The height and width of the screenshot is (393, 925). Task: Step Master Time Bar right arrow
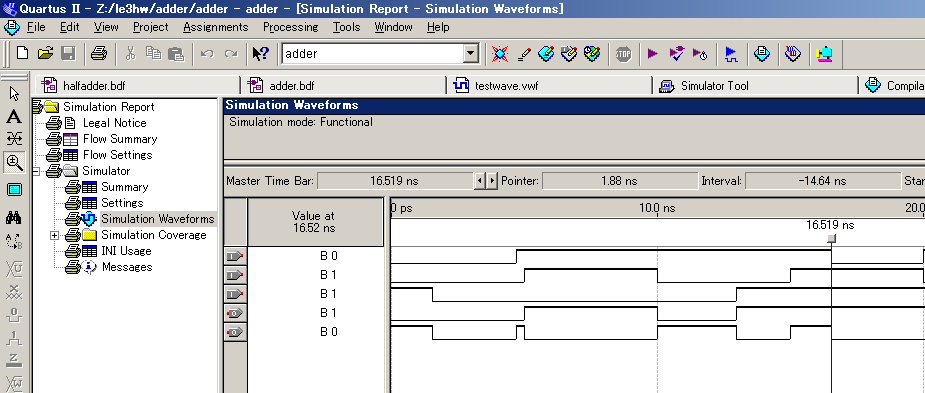pos(492,181)
